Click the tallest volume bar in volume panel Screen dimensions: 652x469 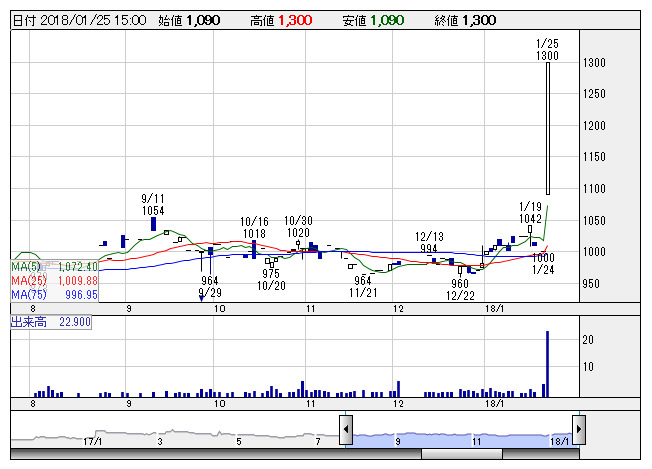[x=547, y=362]
